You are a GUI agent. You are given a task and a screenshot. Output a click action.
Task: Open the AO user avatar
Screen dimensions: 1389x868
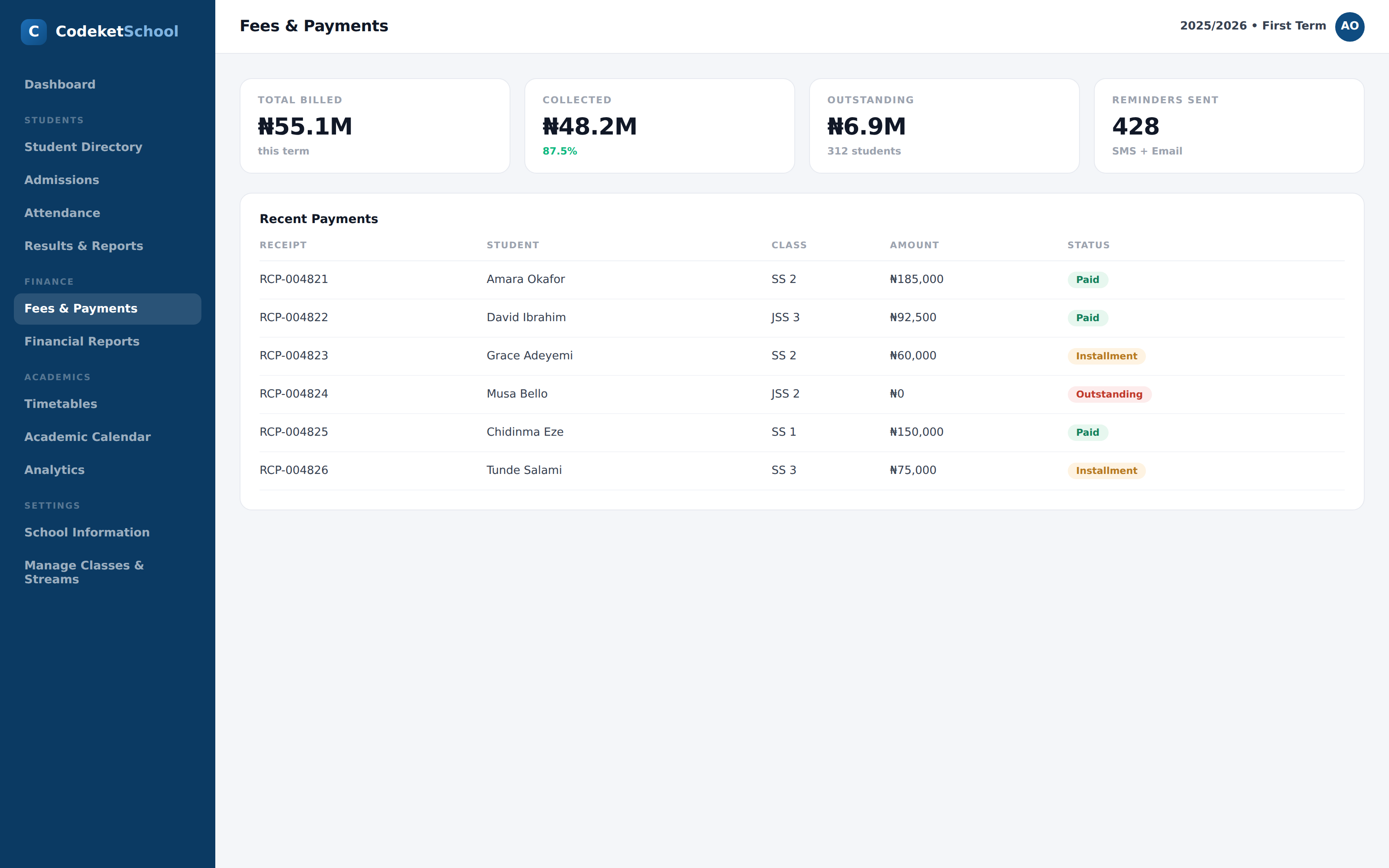click(1350, 26)
